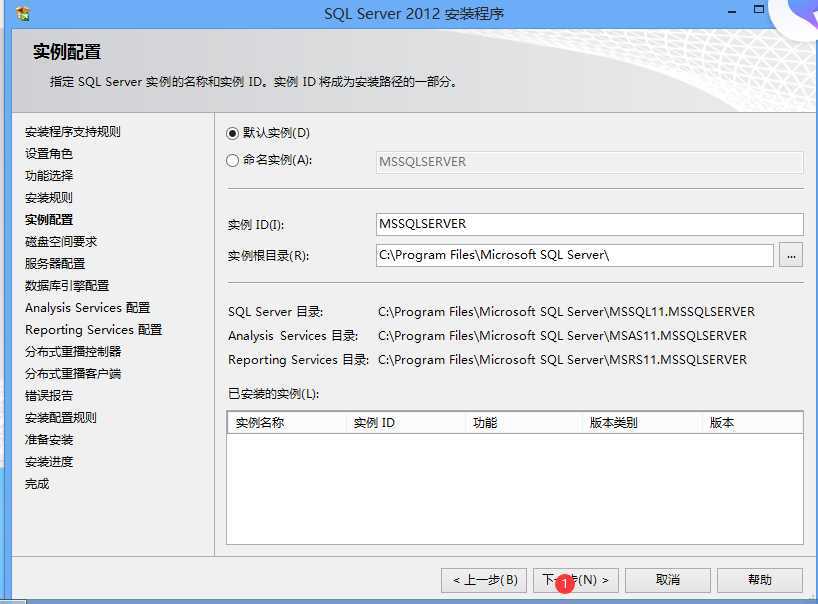This screenshot has height=604, width=818.
Task: Click the Reporting Services 目录 label
Action: [x=298, y=359]
